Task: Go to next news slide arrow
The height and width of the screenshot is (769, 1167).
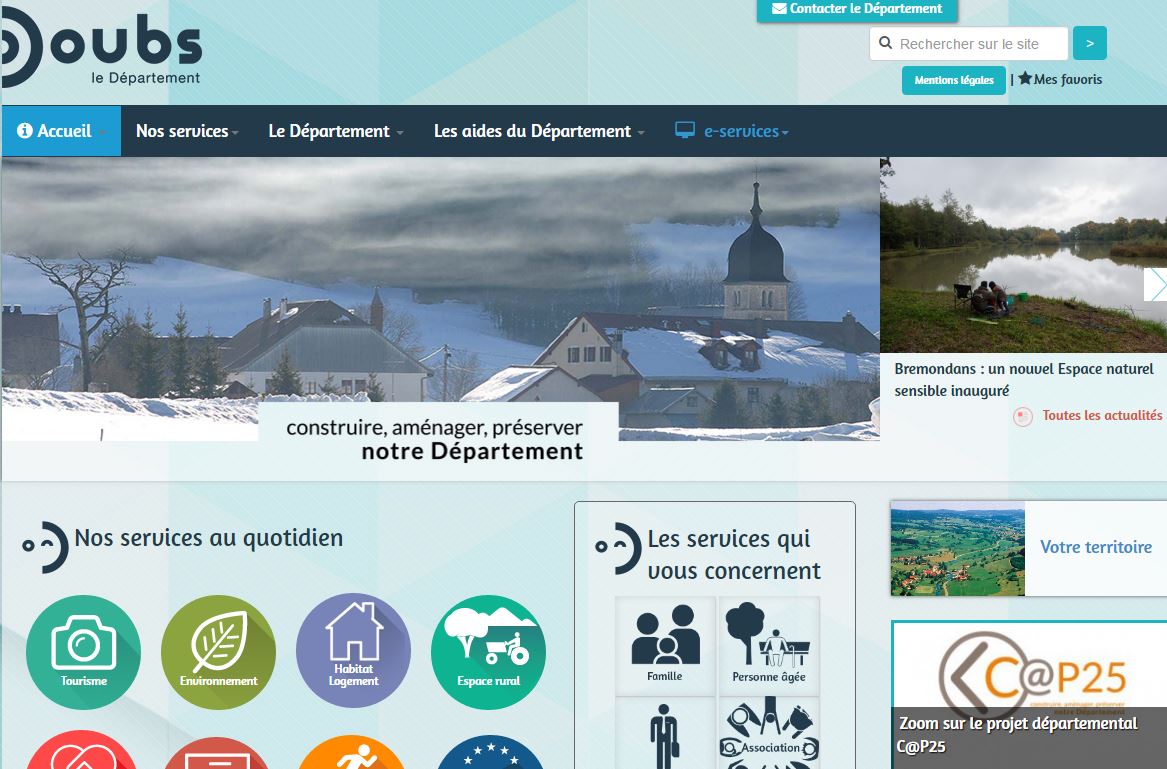Action: tap(1156, 284)
